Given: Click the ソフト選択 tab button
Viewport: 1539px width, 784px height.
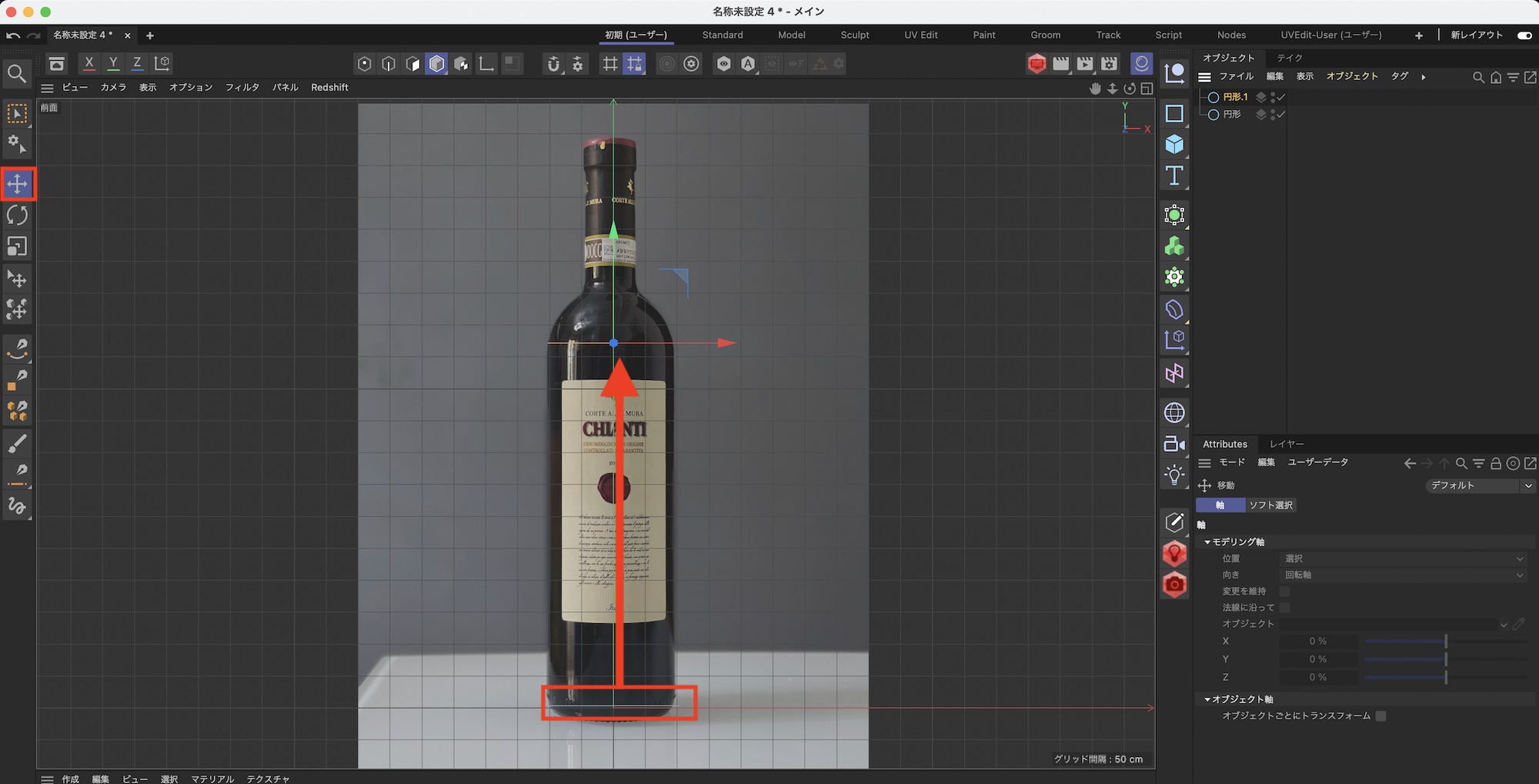Looking at the screenshot, I should pos(1270,505).
